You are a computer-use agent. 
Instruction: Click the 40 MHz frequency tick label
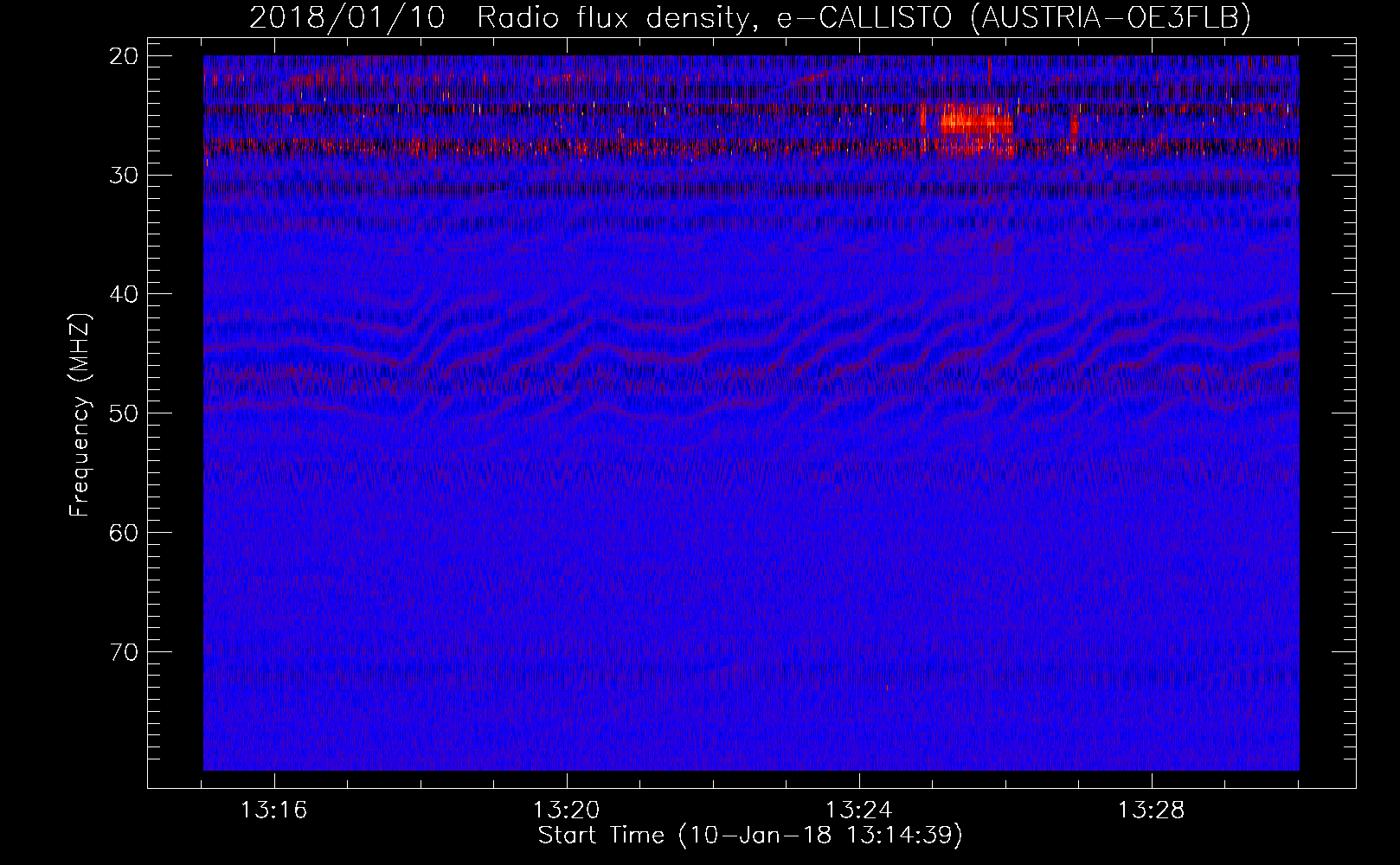(124, 294)
